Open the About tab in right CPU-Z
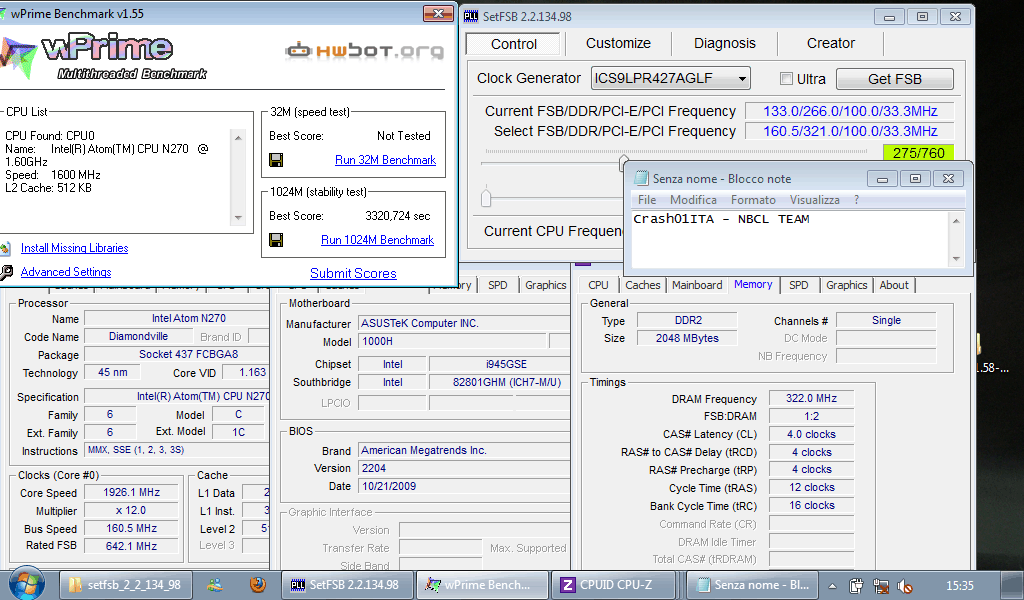 point(893,285)
